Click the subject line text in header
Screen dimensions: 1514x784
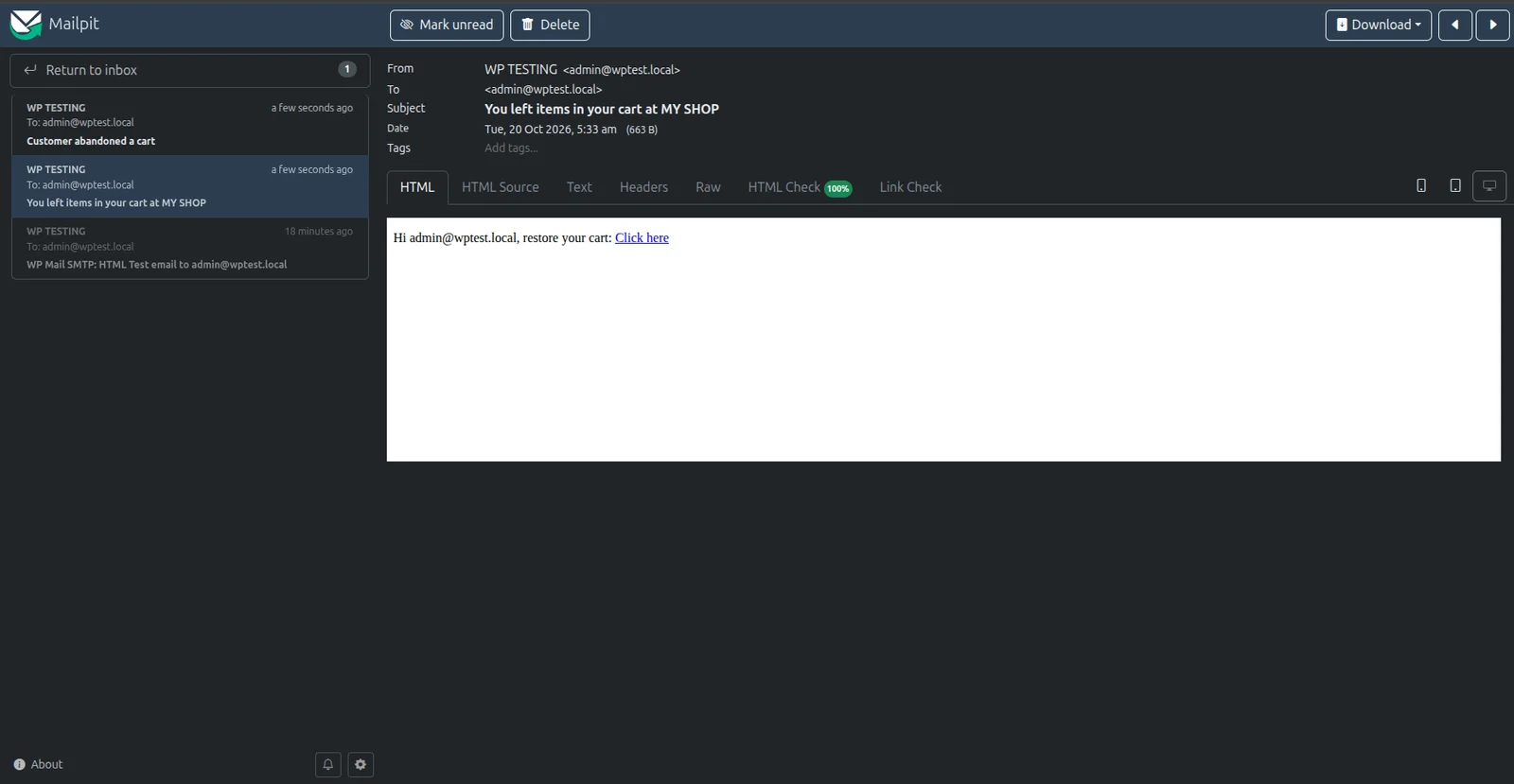pyautogui.click(x=602, y=109)
